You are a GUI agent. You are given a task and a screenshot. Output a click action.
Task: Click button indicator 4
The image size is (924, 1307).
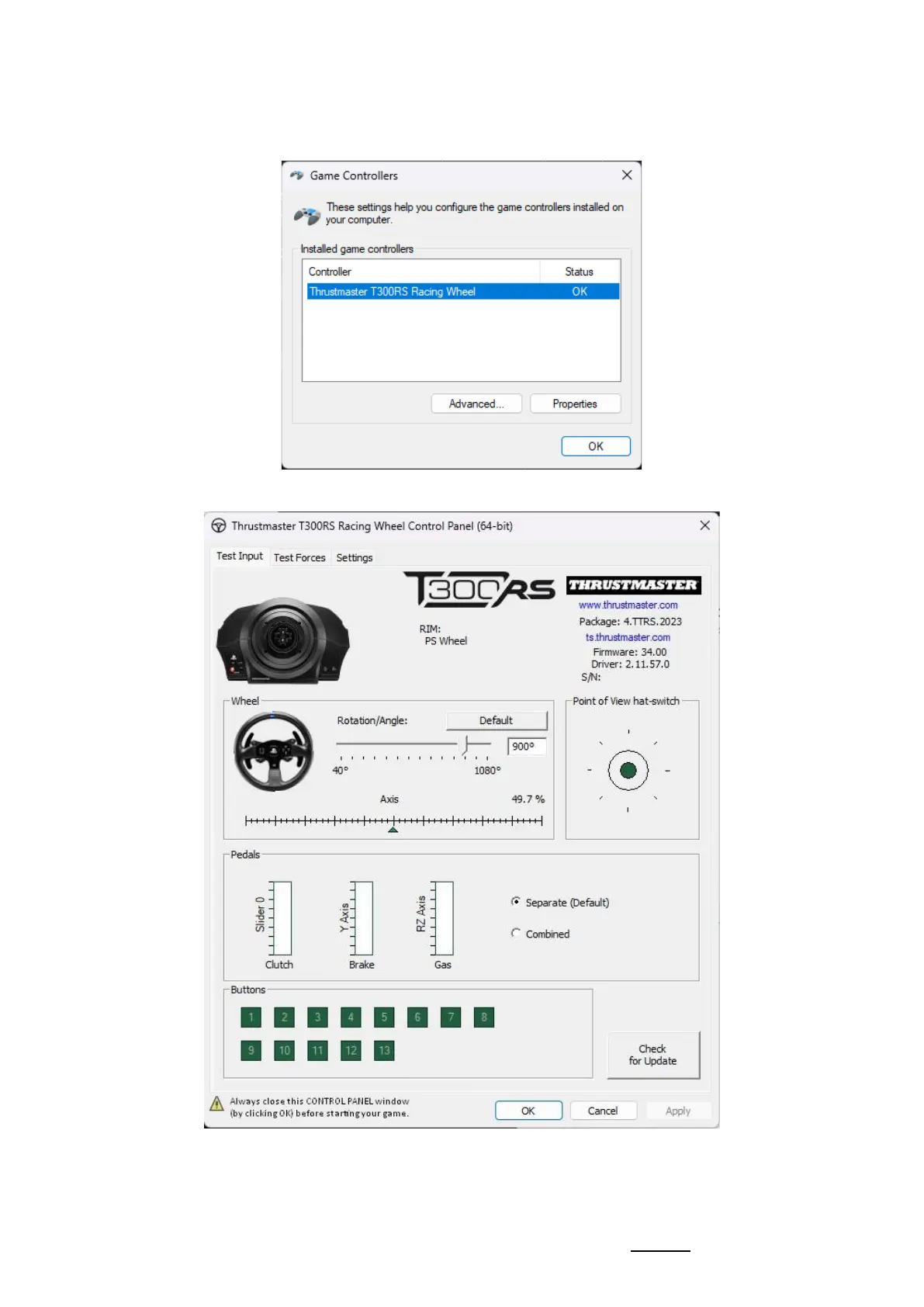pos(351,1017)
